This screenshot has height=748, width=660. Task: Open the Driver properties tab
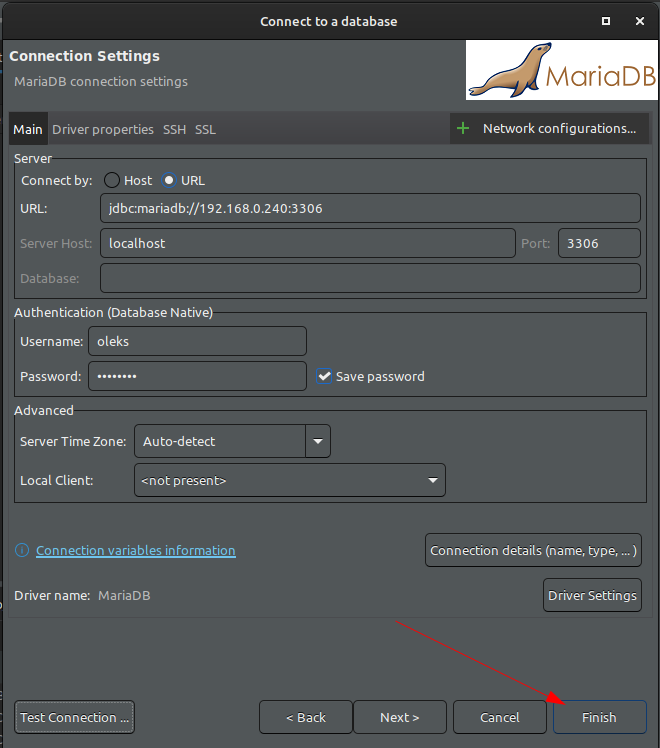tap(103, 129)
